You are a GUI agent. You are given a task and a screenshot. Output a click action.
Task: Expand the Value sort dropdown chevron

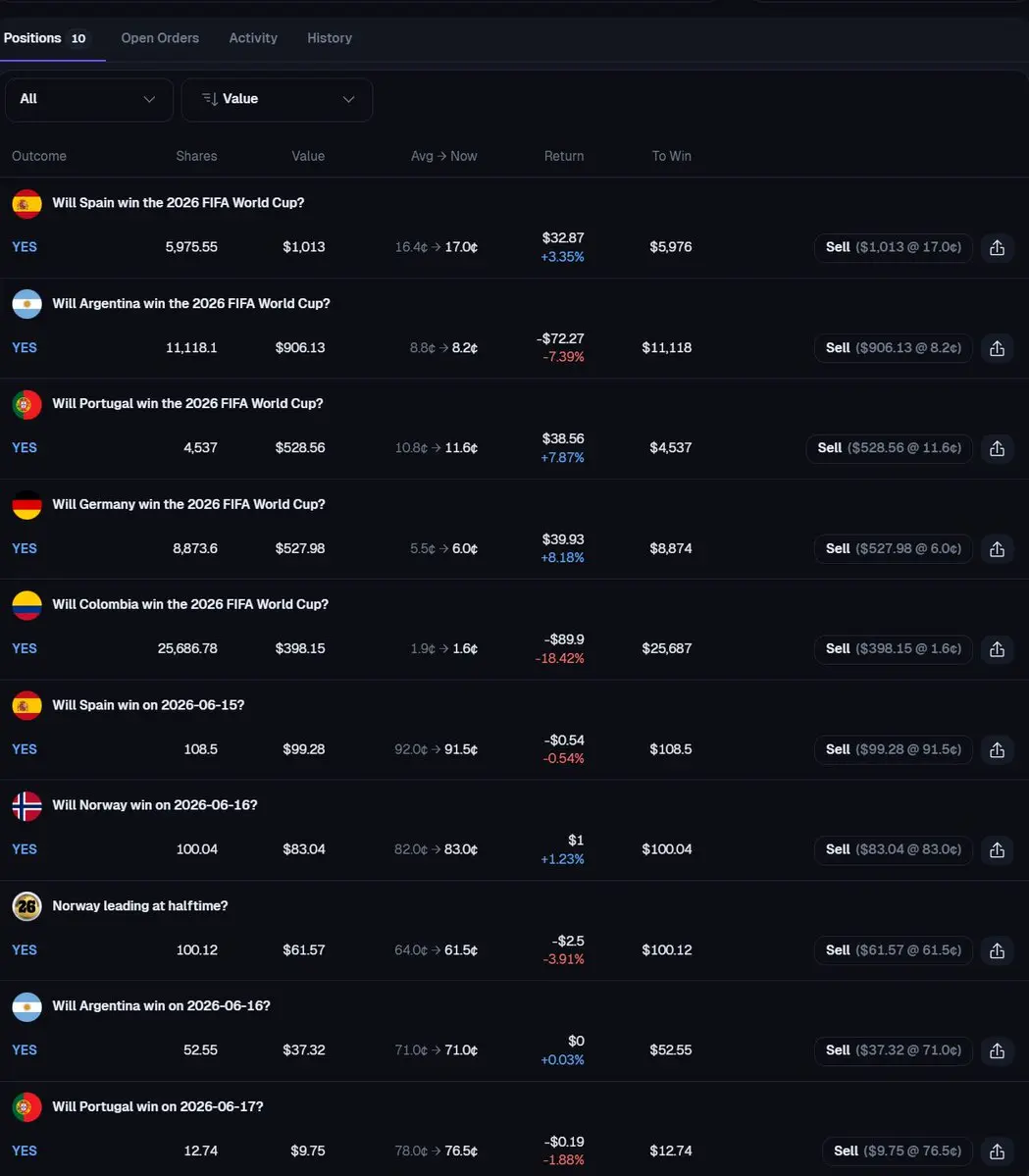(349, 99)
